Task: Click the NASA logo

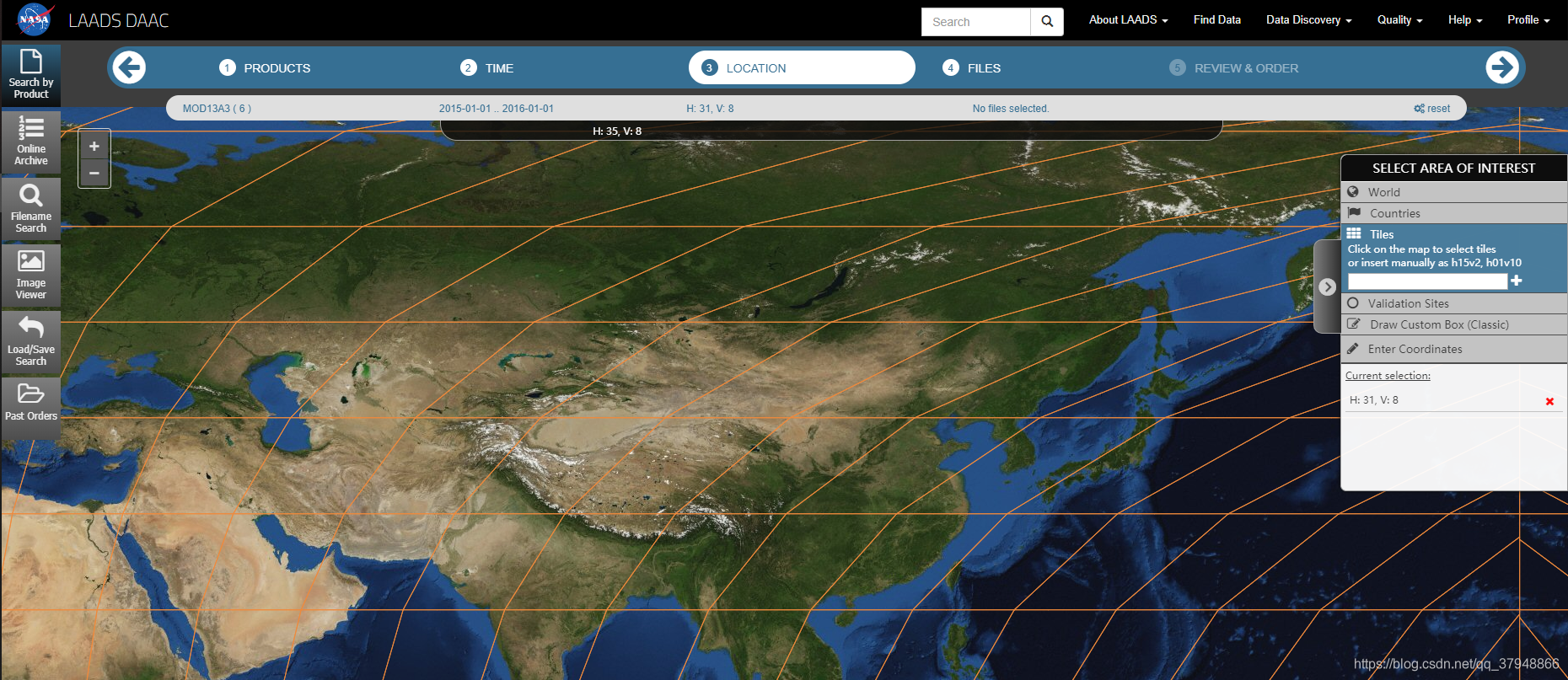Action: [x=35, y=19]
